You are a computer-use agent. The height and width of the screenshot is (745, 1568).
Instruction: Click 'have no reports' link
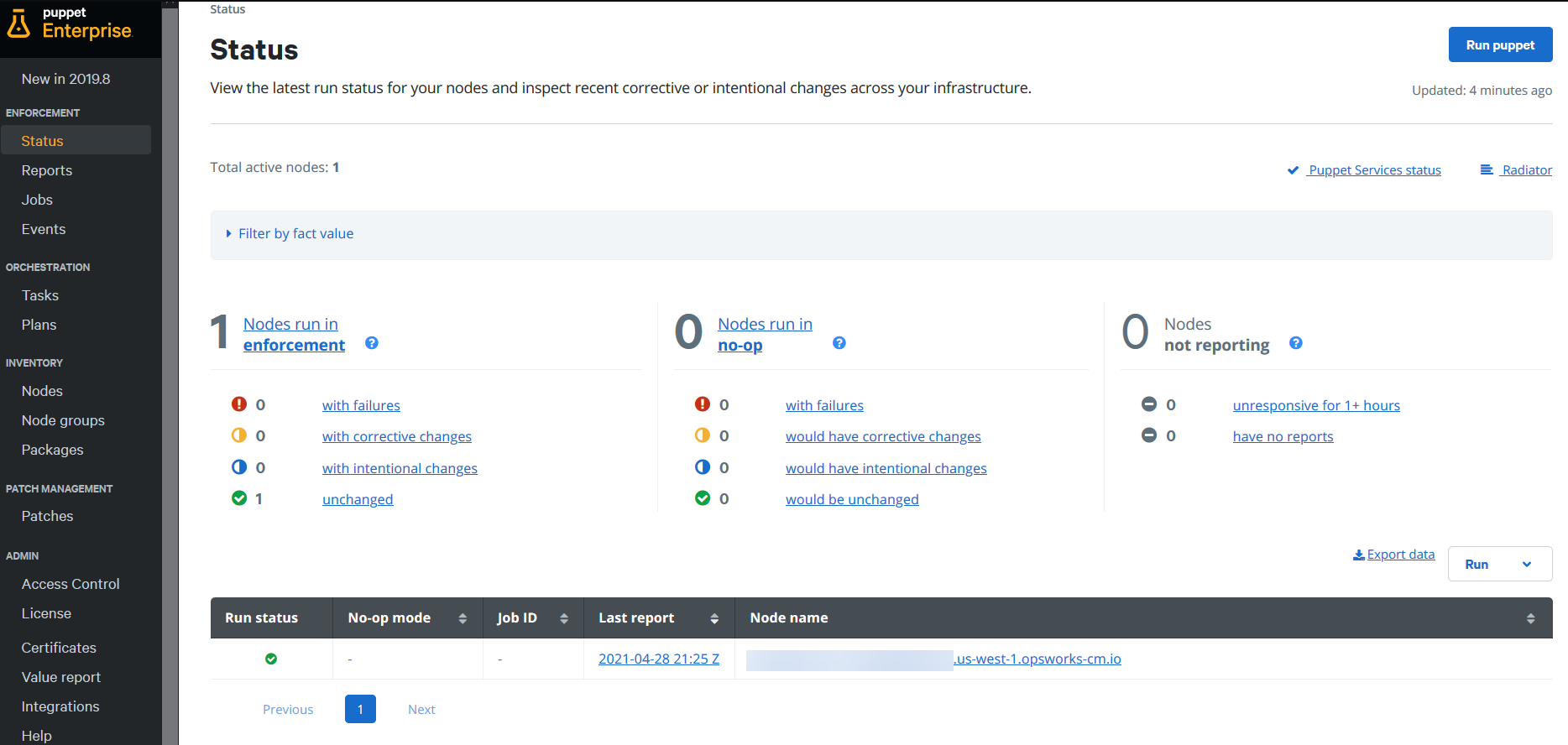(1283, 436)
